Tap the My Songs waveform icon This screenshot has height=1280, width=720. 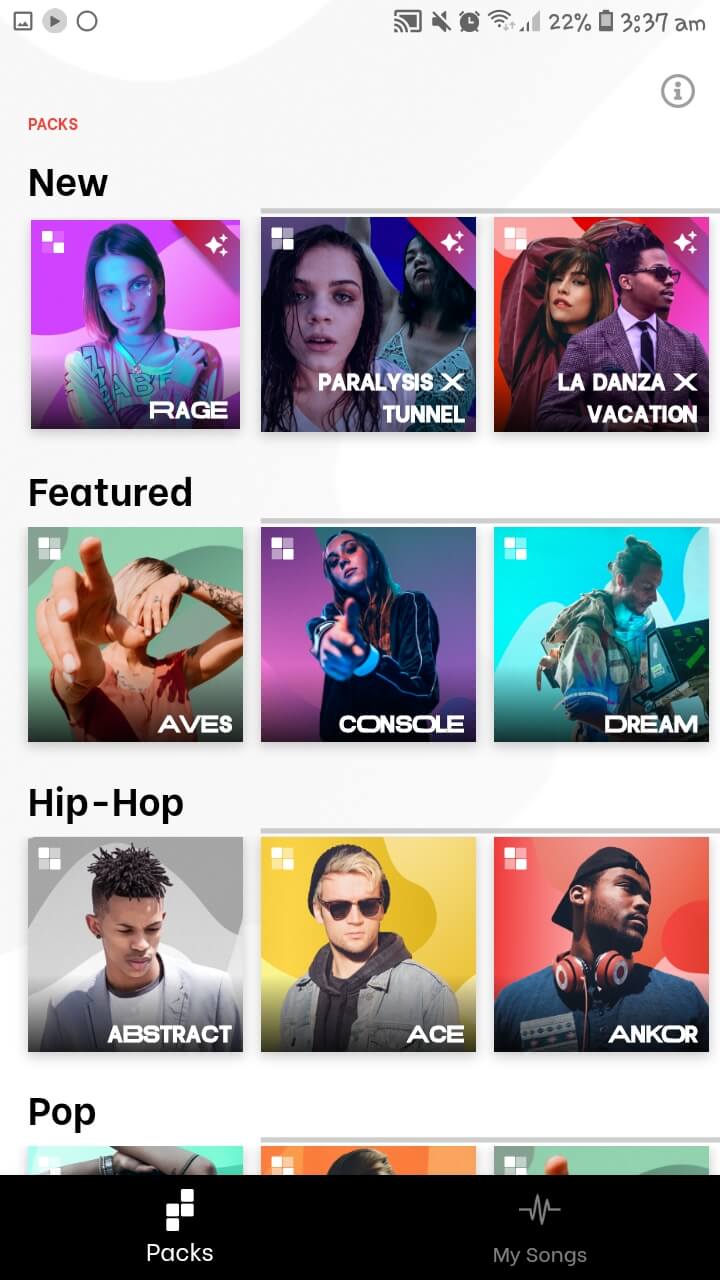click(x=540, y=1212)
